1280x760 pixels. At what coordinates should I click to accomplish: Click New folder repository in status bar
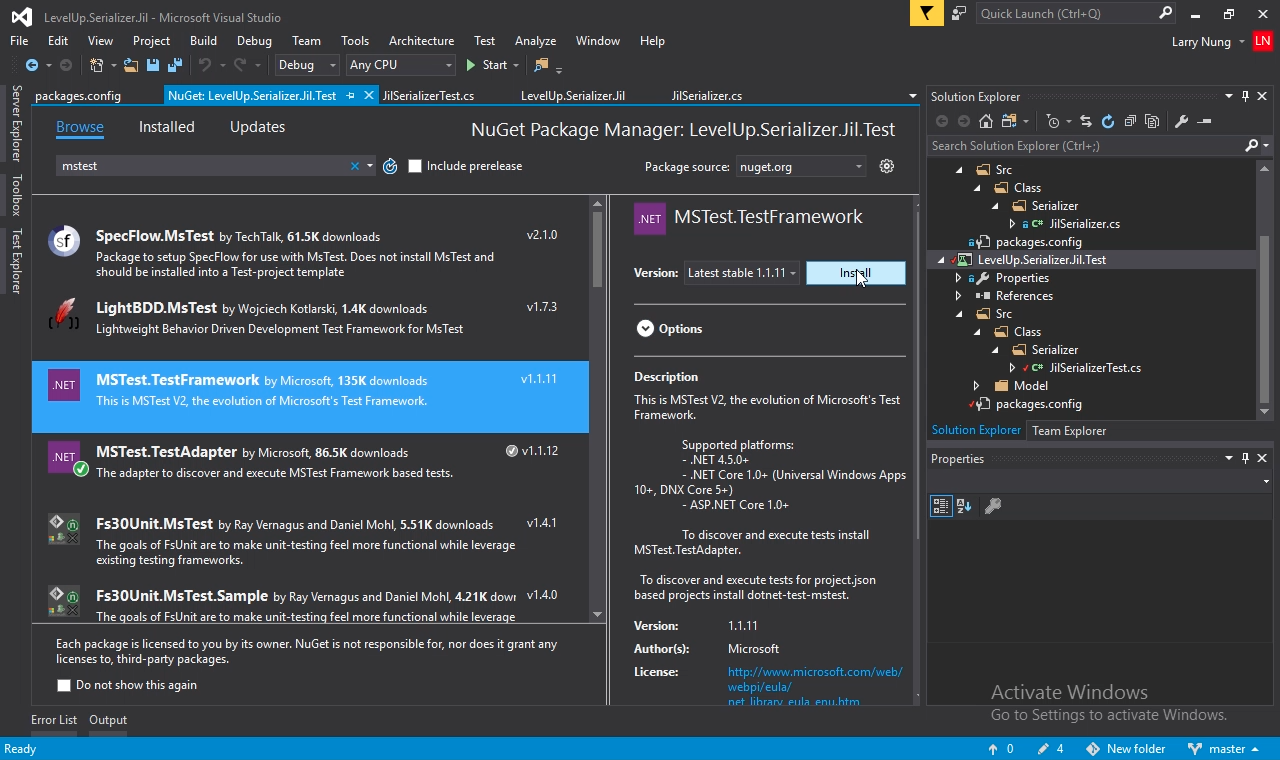[1125, 749]
